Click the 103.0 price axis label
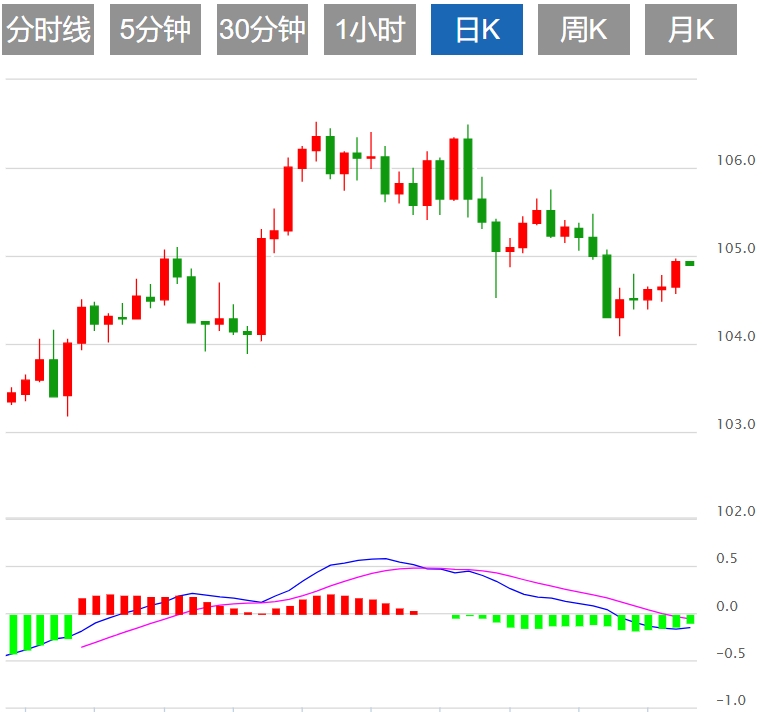 [x=736, y=424]
